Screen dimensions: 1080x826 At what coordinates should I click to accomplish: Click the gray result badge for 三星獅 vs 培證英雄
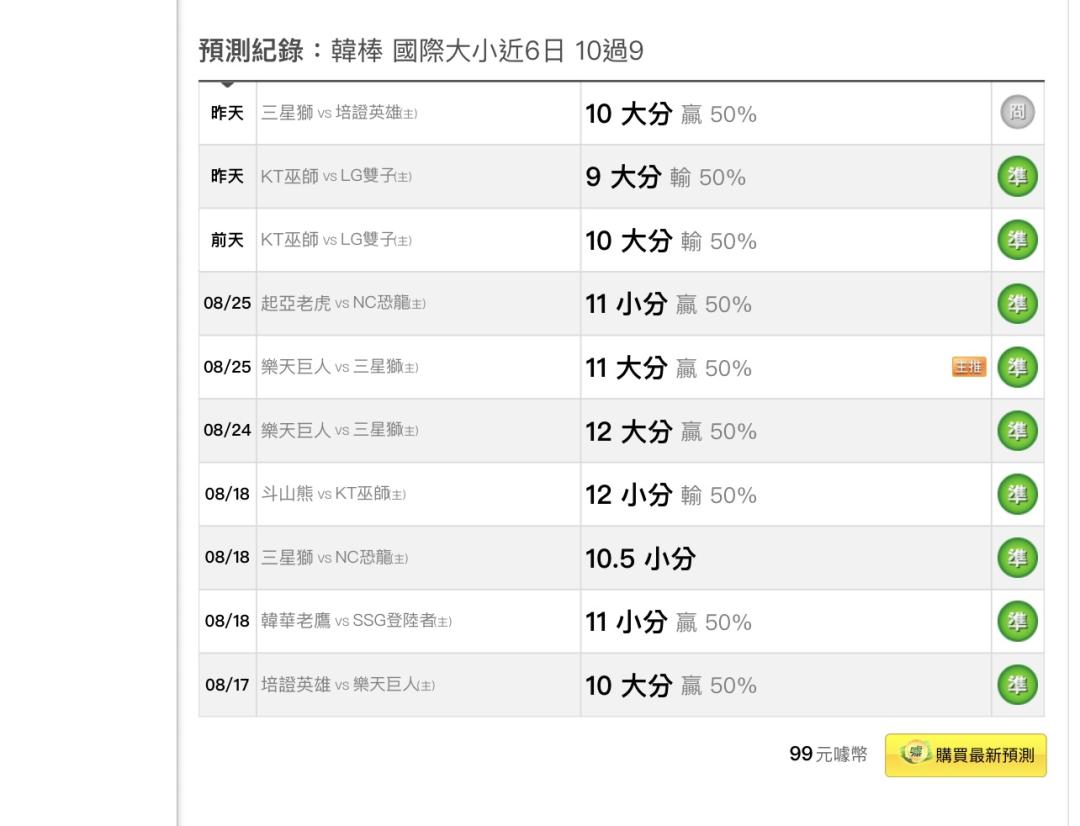click(x=1017, y=113)
